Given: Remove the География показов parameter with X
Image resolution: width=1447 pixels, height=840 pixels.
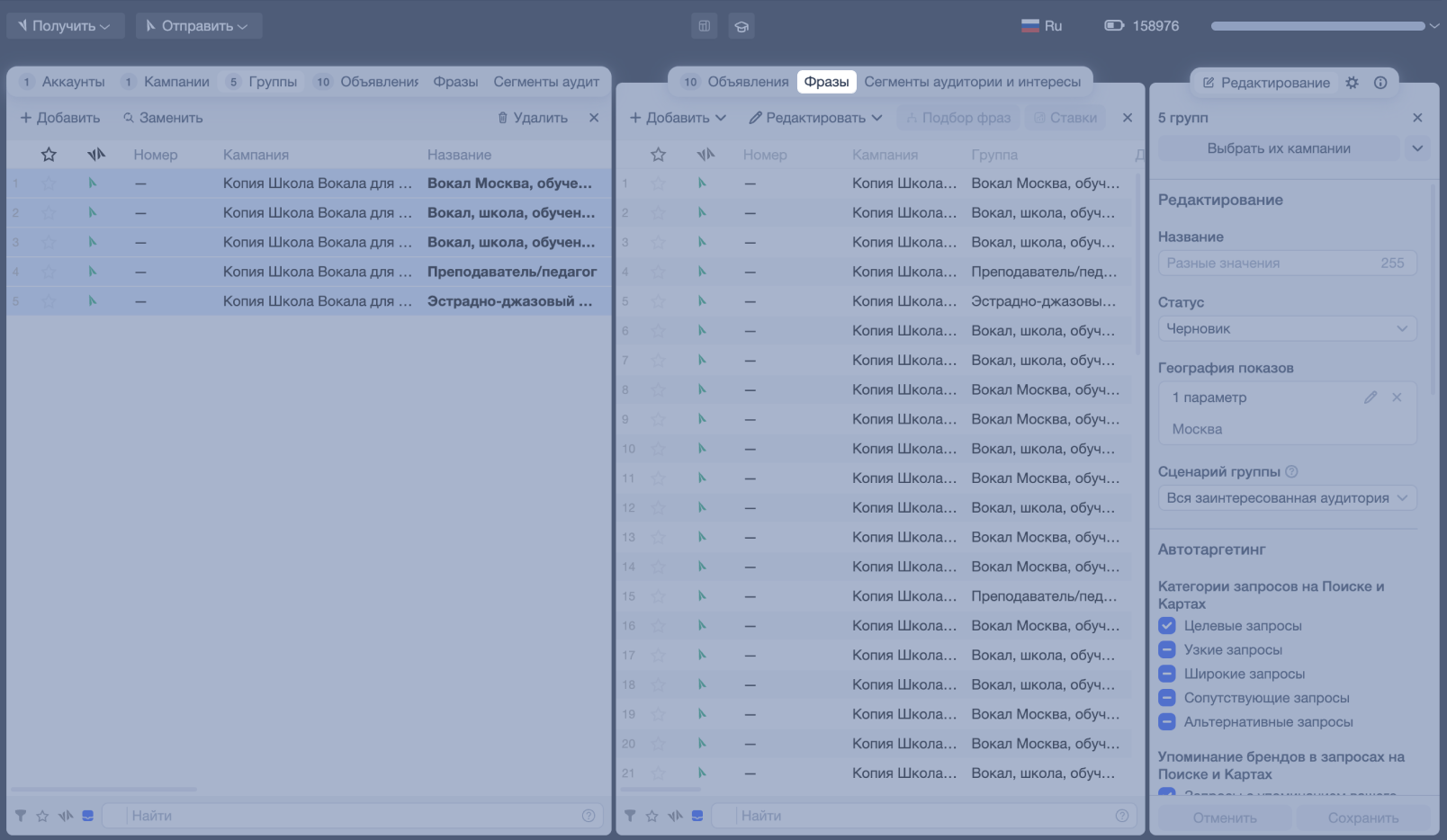Looking at the screenshot, I should pyautogui.click(x=1397, y=398).
